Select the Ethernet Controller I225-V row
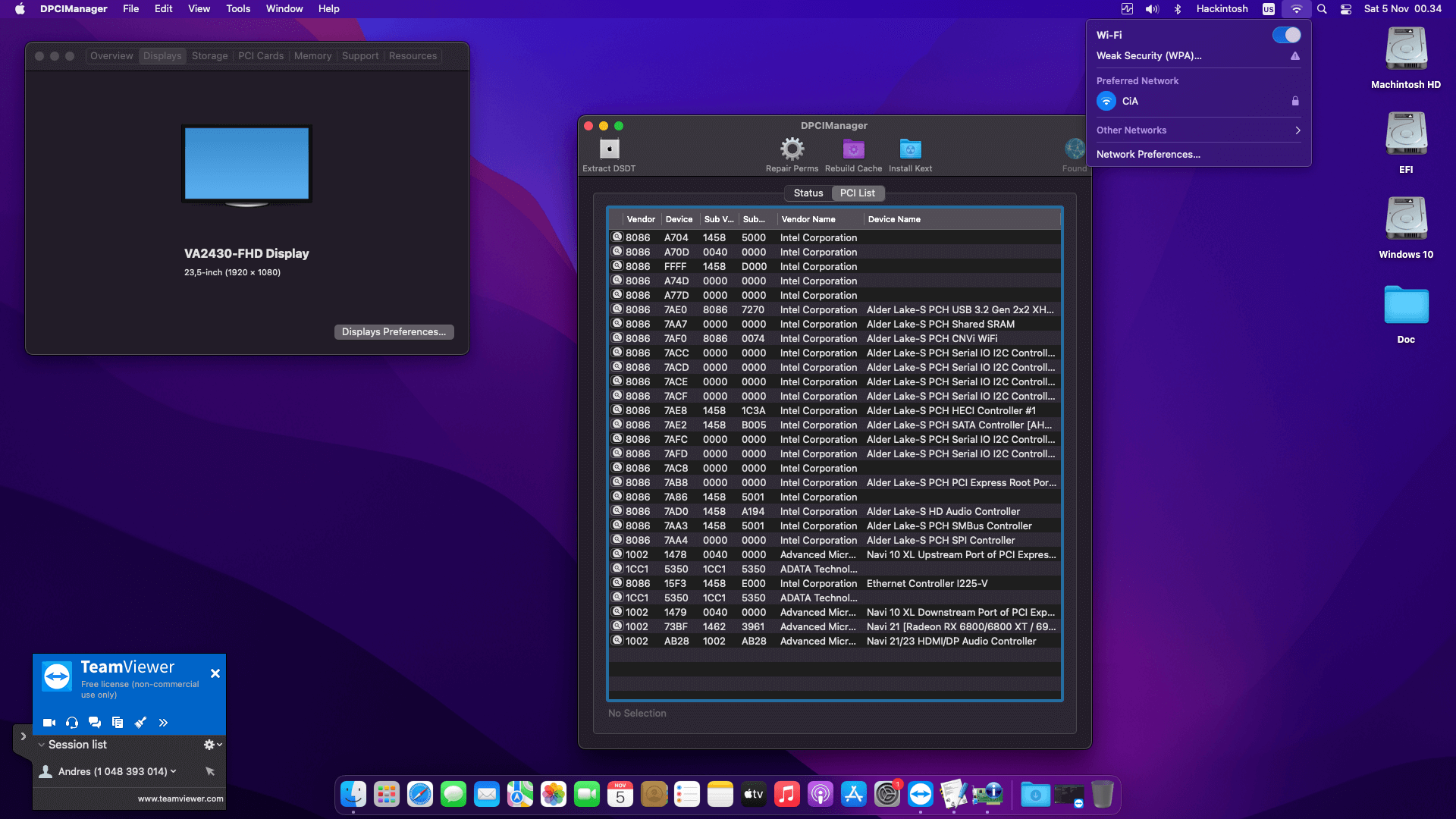1456x819 pixels. click(834, 584)
